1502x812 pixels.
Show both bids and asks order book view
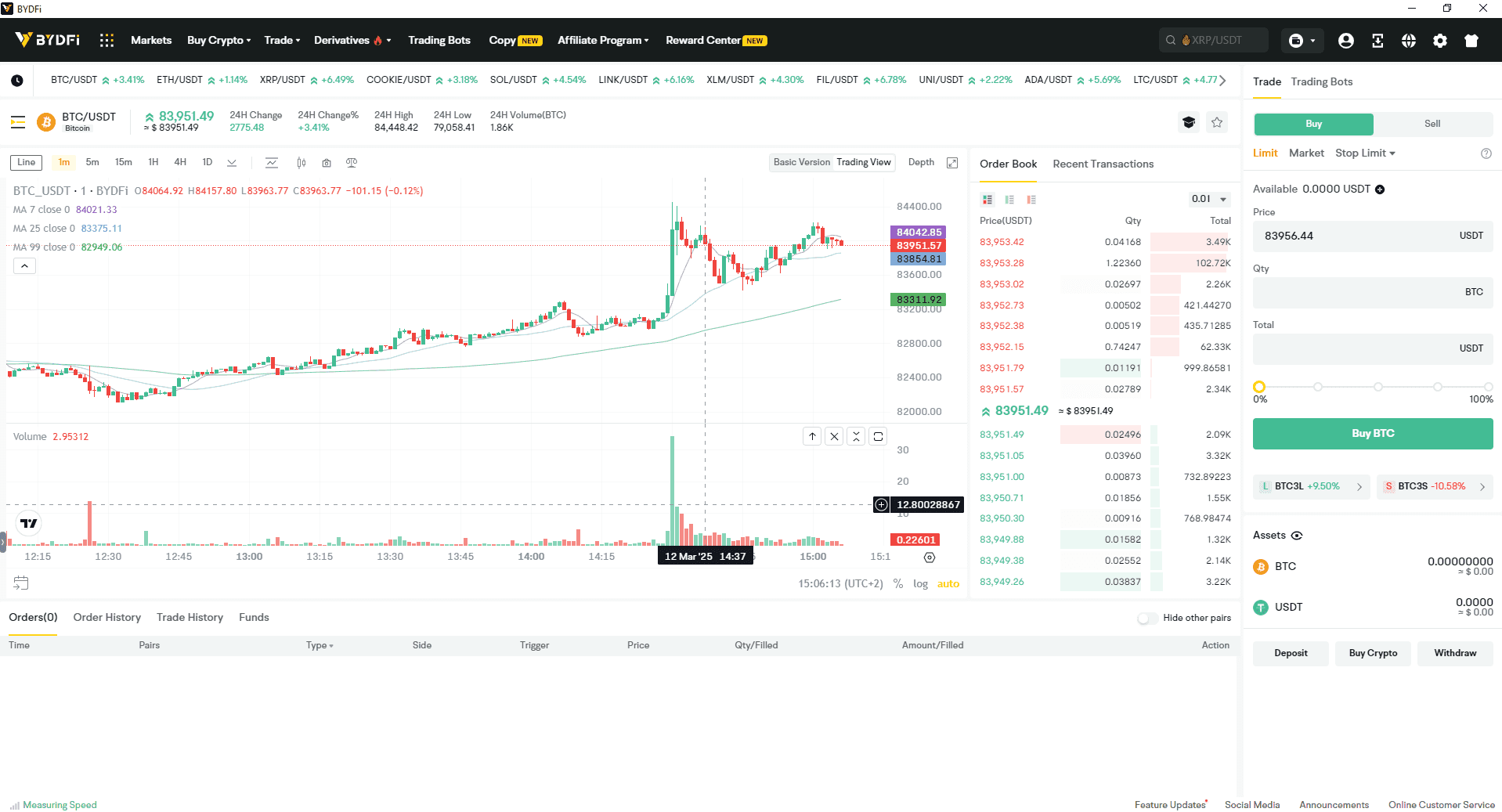987,200
